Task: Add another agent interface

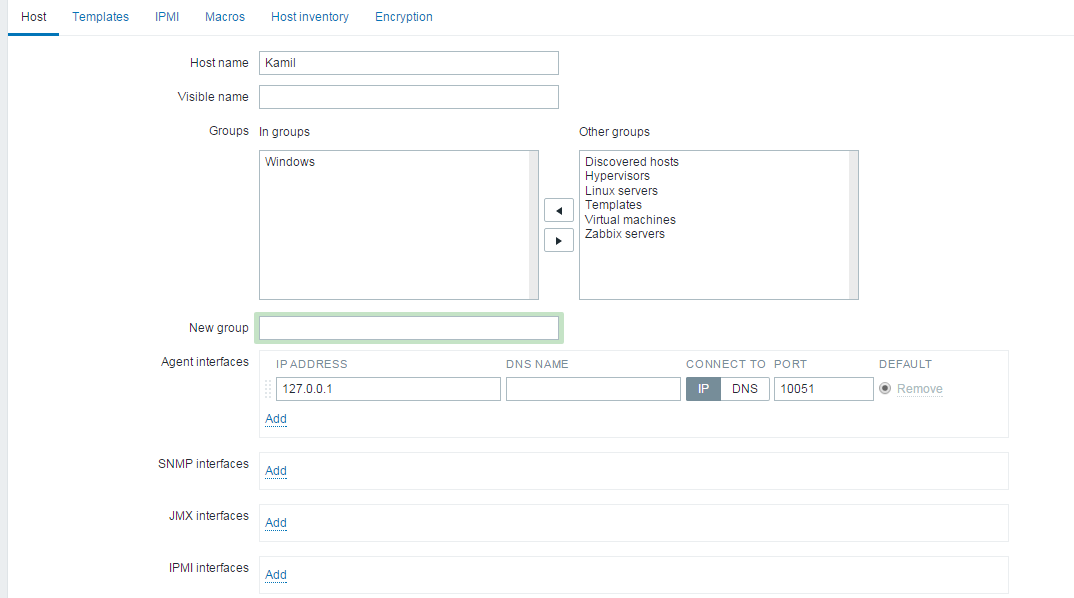Action: coord(275,419)
